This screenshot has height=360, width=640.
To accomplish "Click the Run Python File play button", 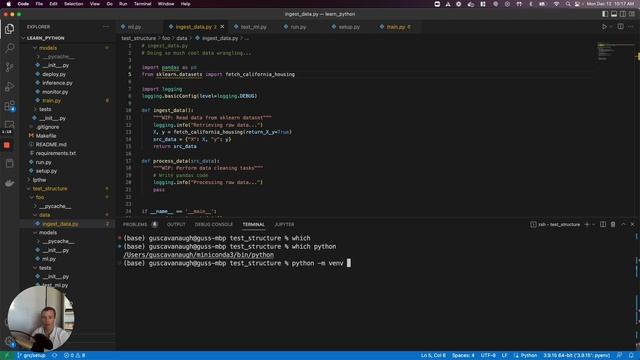I will (604, 27).
